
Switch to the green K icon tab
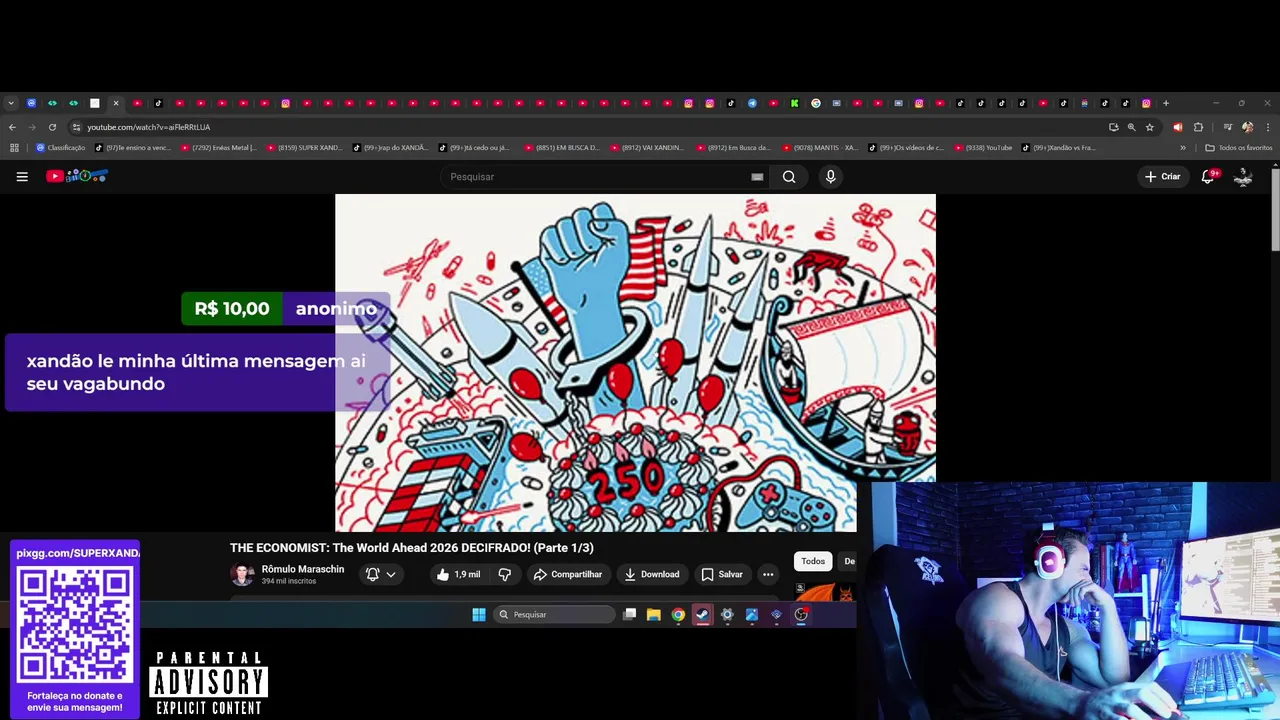point(794,103)
